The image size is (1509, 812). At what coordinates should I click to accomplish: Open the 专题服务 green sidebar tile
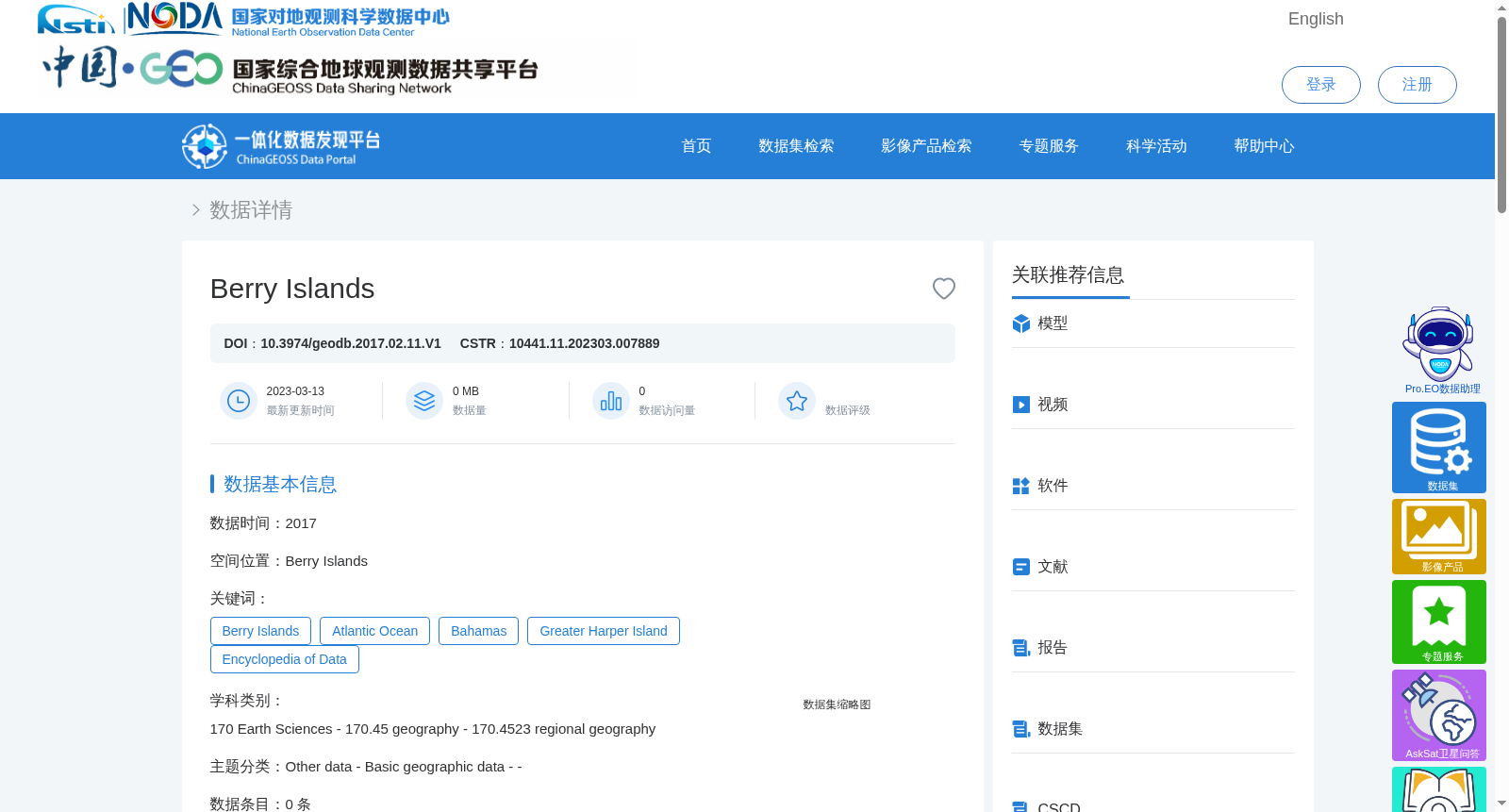(x=1439, y=622)
